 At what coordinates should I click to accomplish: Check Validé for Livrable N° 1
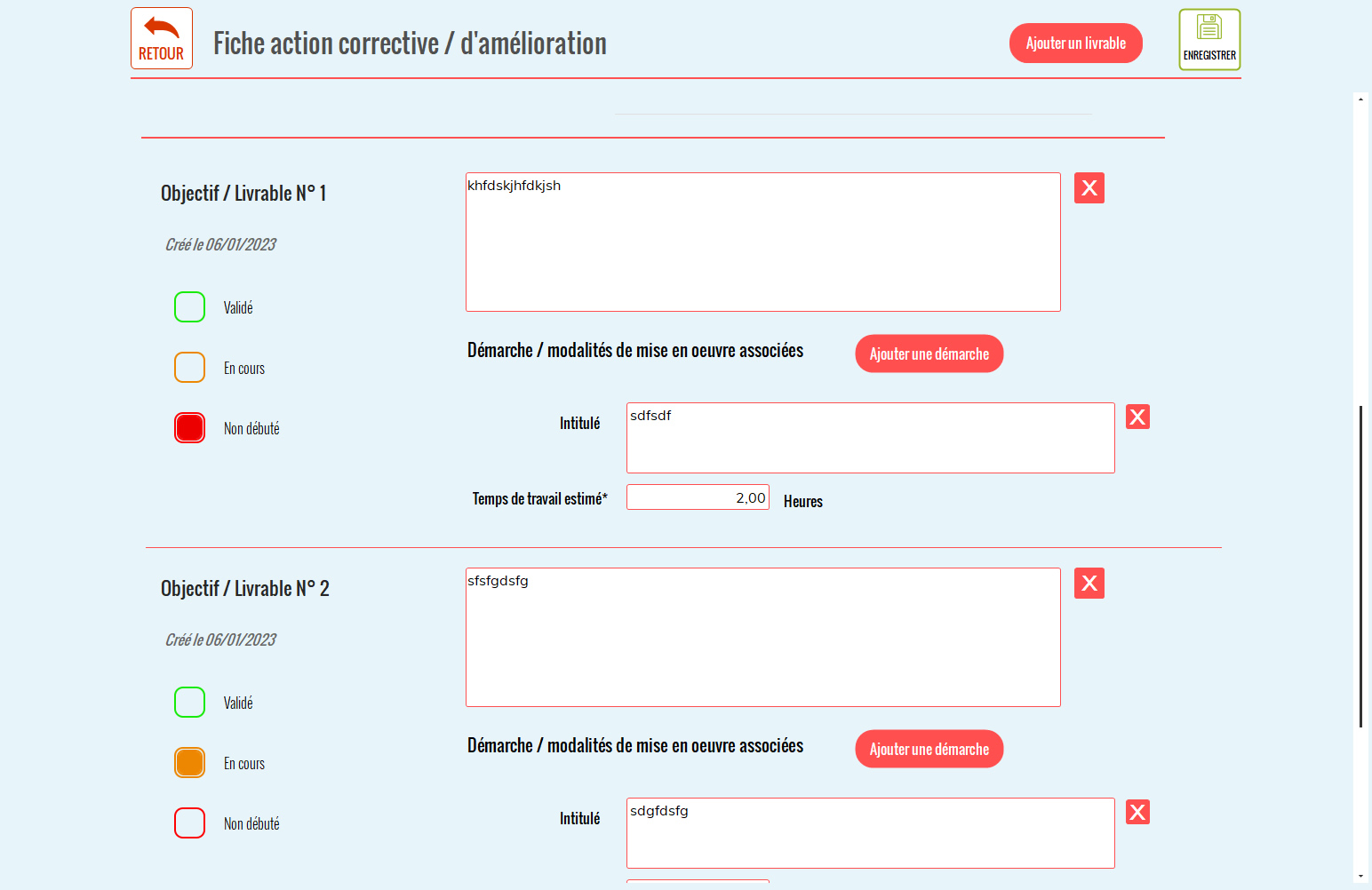(x=190, y=307)
